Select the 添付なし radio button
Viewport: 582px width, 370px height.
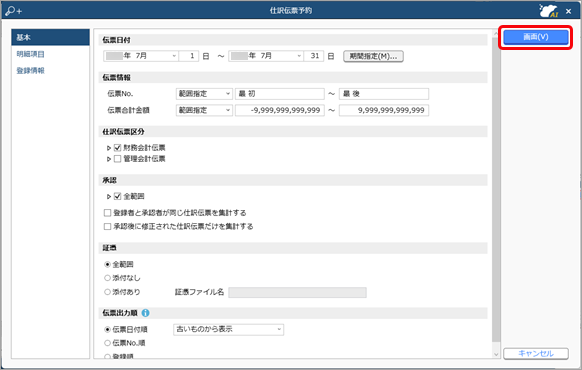pyautogui.click(x=107, y=278)
